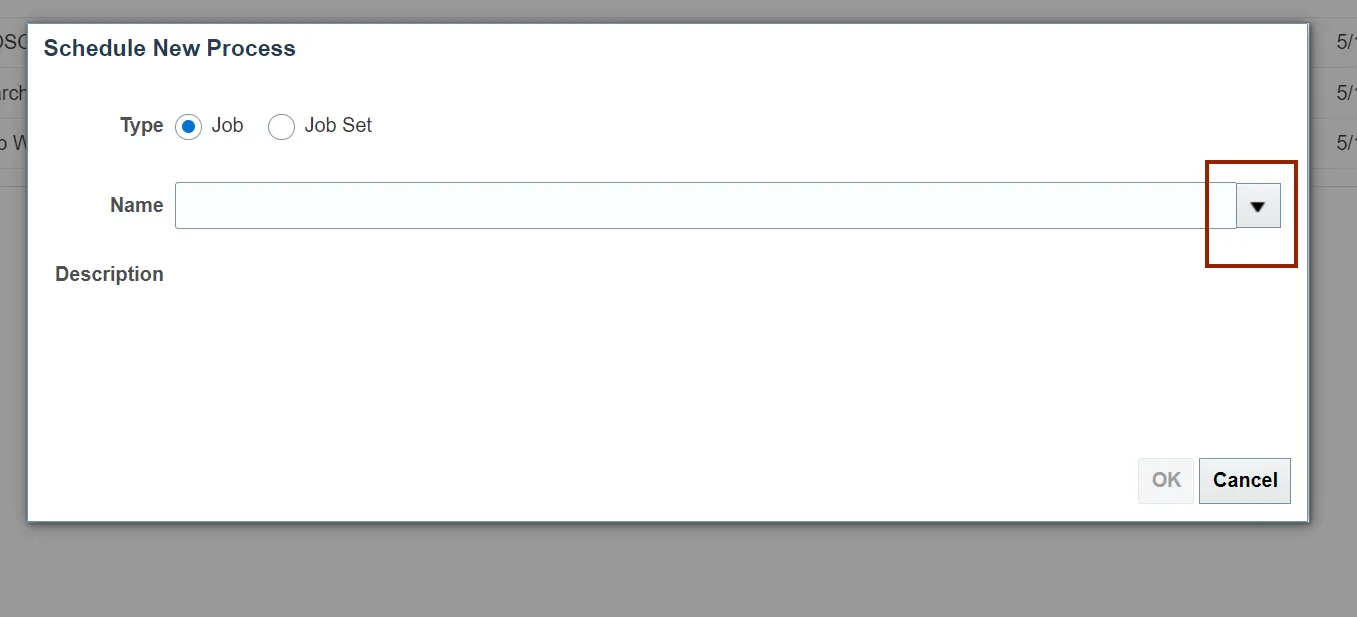The image size is (1357, 617).
Task: Open the Name dropdown arrow
Action: (1258, 206)
